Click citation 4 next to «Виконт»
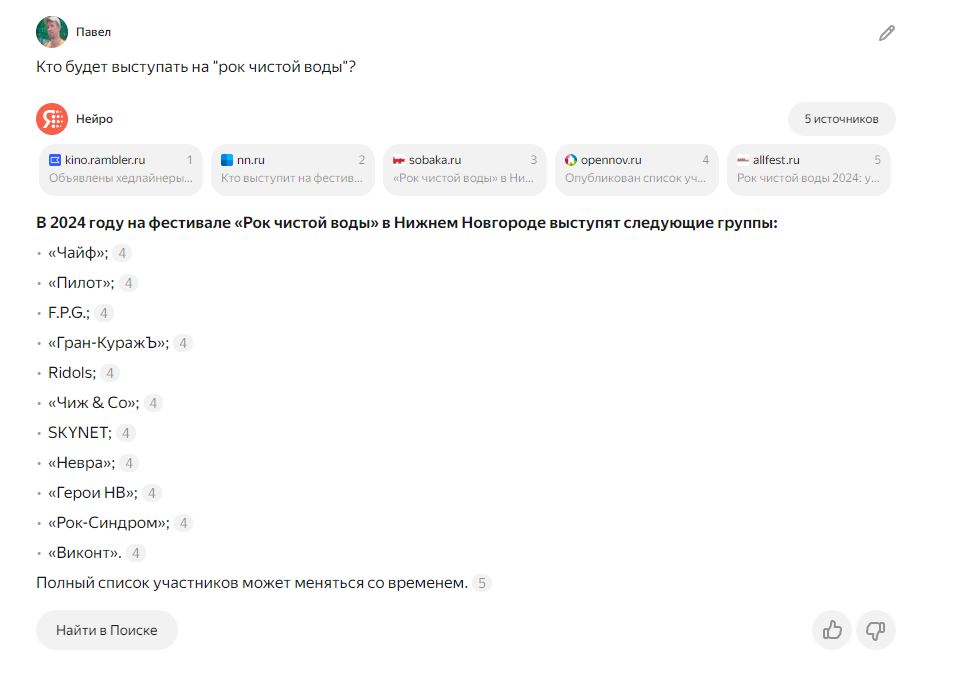 coord(136,553)
